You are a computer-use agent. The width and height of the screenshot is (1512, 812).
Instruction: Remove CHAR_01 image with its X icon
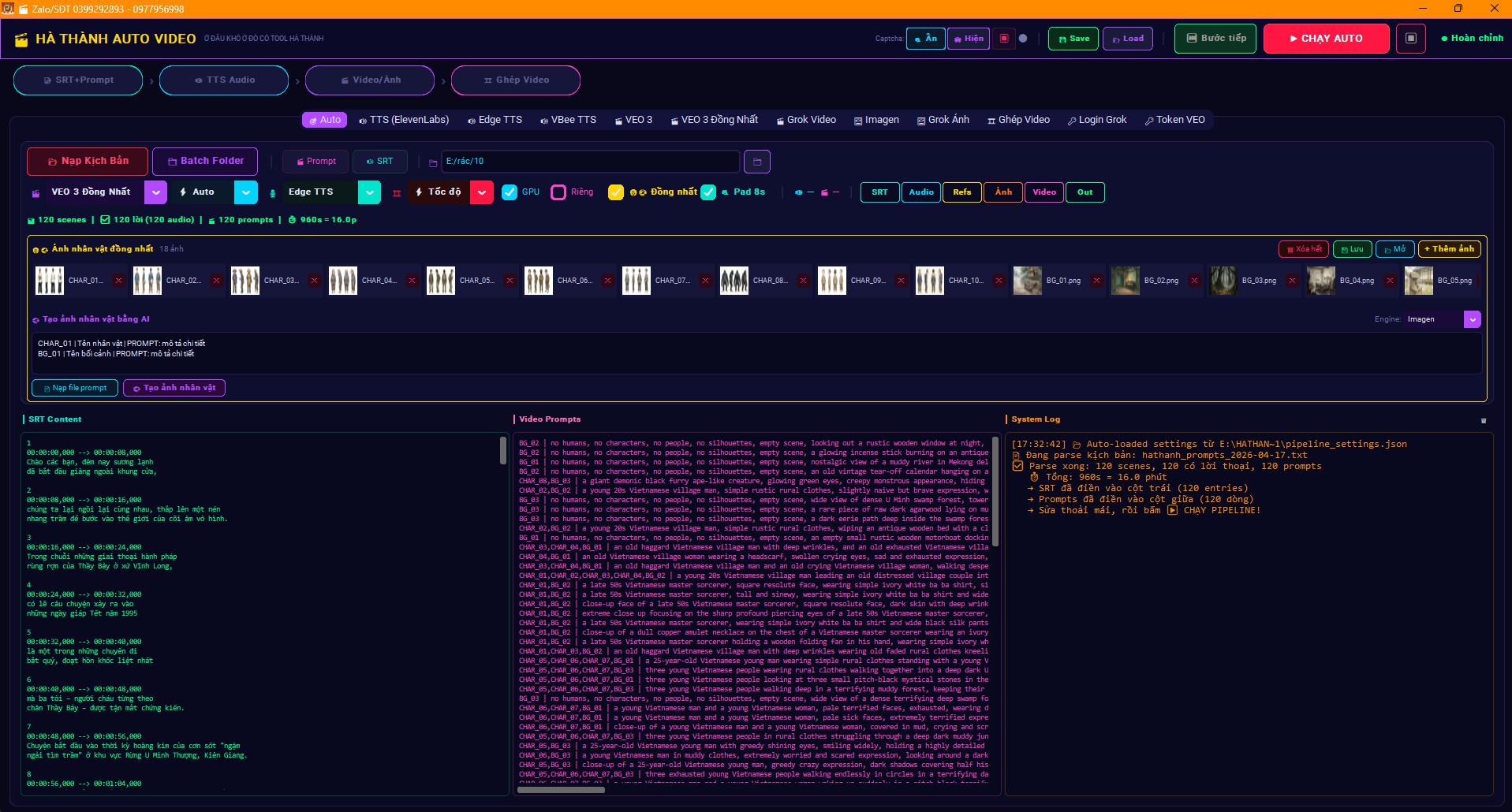coord(118,281)
